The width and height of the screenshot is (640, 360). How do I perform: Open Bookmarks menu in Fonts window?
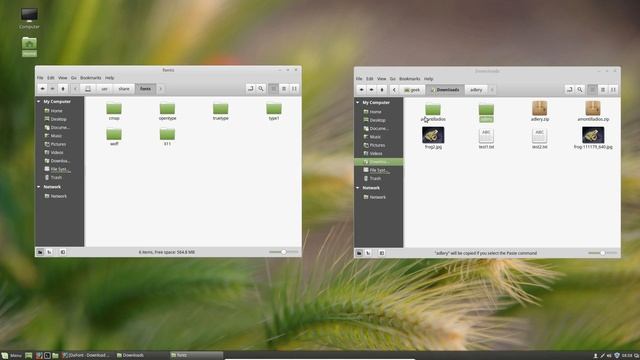[x=91, y=78]
